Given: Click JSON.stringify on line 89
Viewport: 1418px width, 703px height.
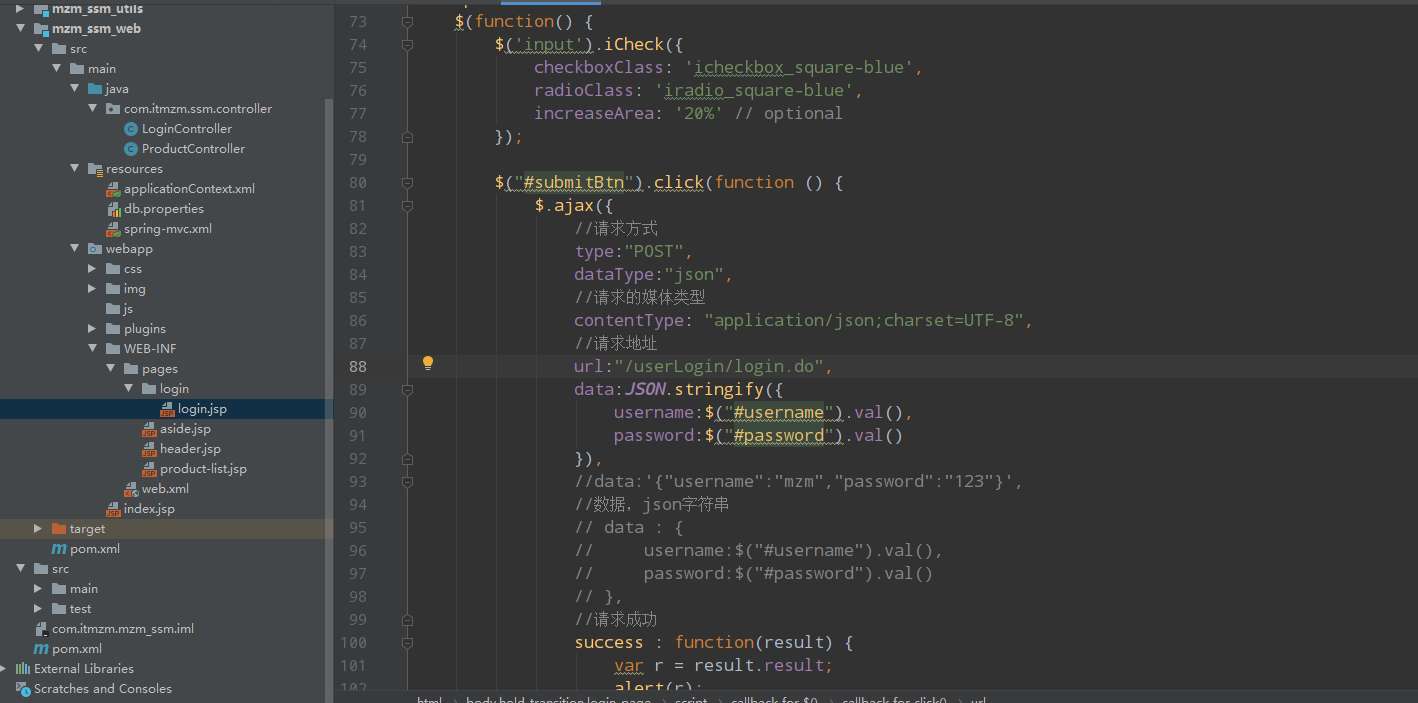Looking at the screenshot, I should 696,389.
